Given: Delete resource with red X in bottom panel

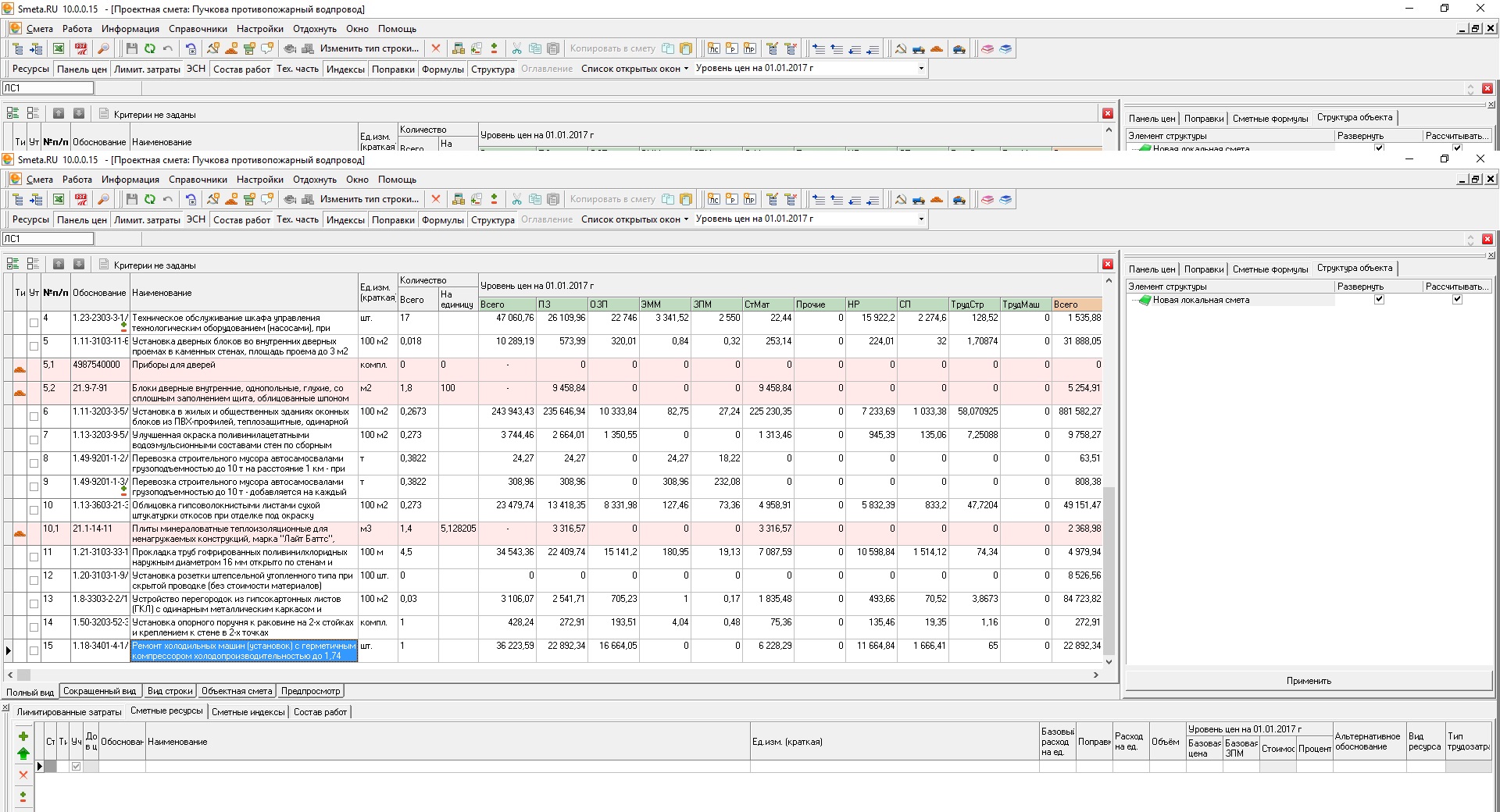Looking at the screenshot, I should pos(23,775).
